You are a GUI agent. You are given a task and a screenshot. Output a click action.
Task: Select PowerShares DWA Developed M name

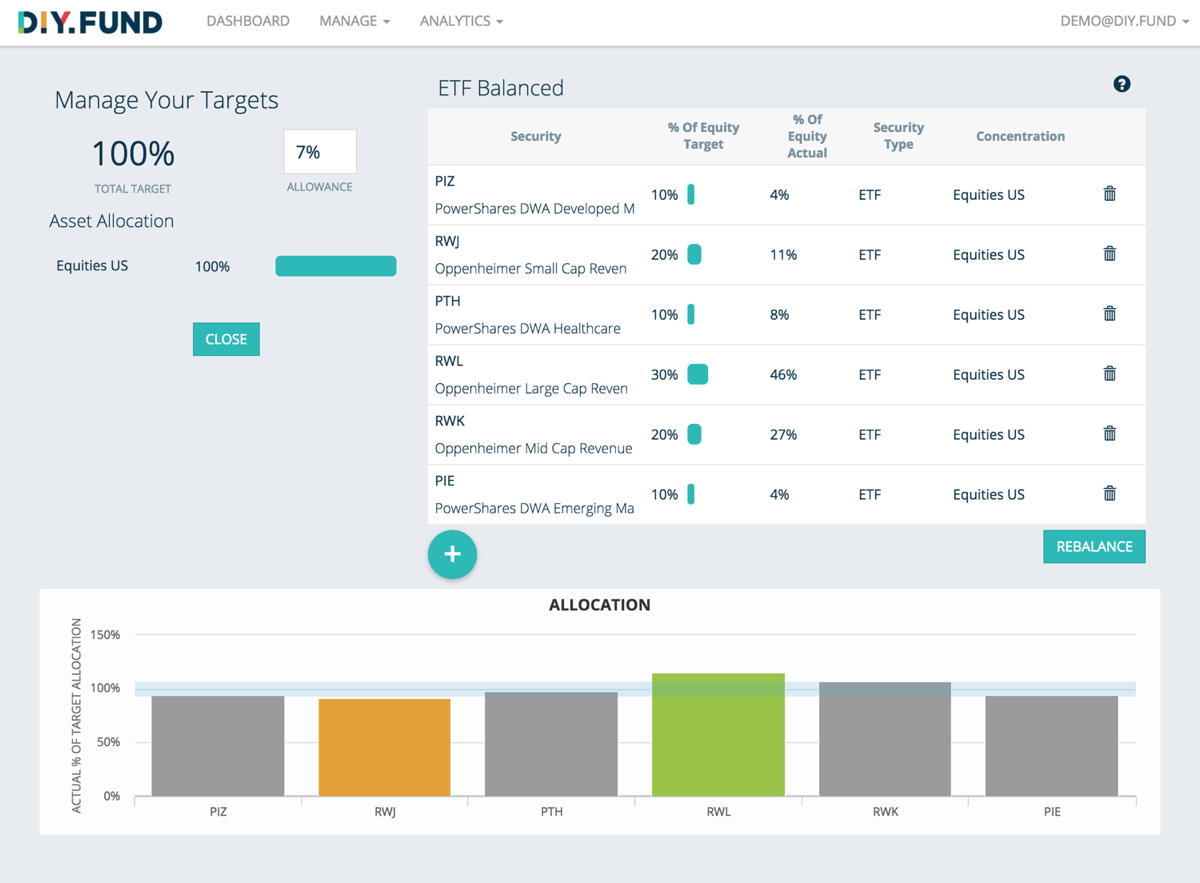tap(535, 209)
